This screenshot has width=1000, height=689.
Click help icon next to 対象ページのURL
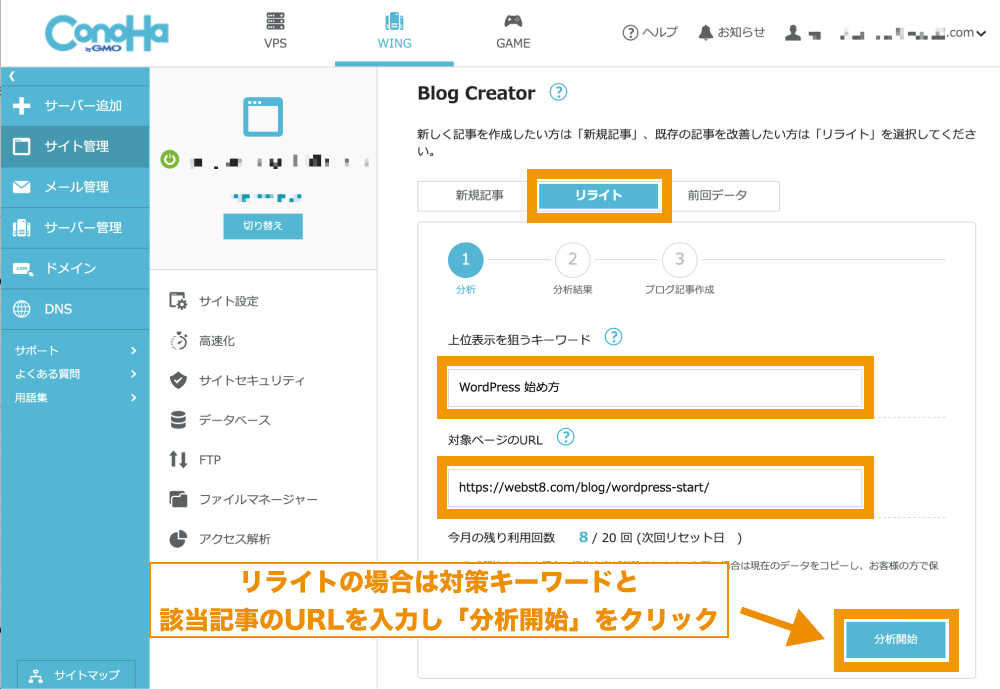[x=566, y=437]
